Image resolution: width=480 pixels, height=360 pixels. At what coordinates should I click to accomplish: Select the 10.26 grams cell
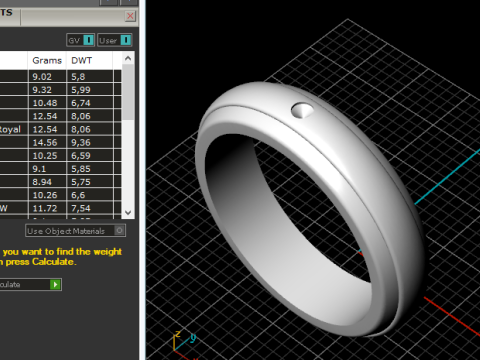point(47,195)
